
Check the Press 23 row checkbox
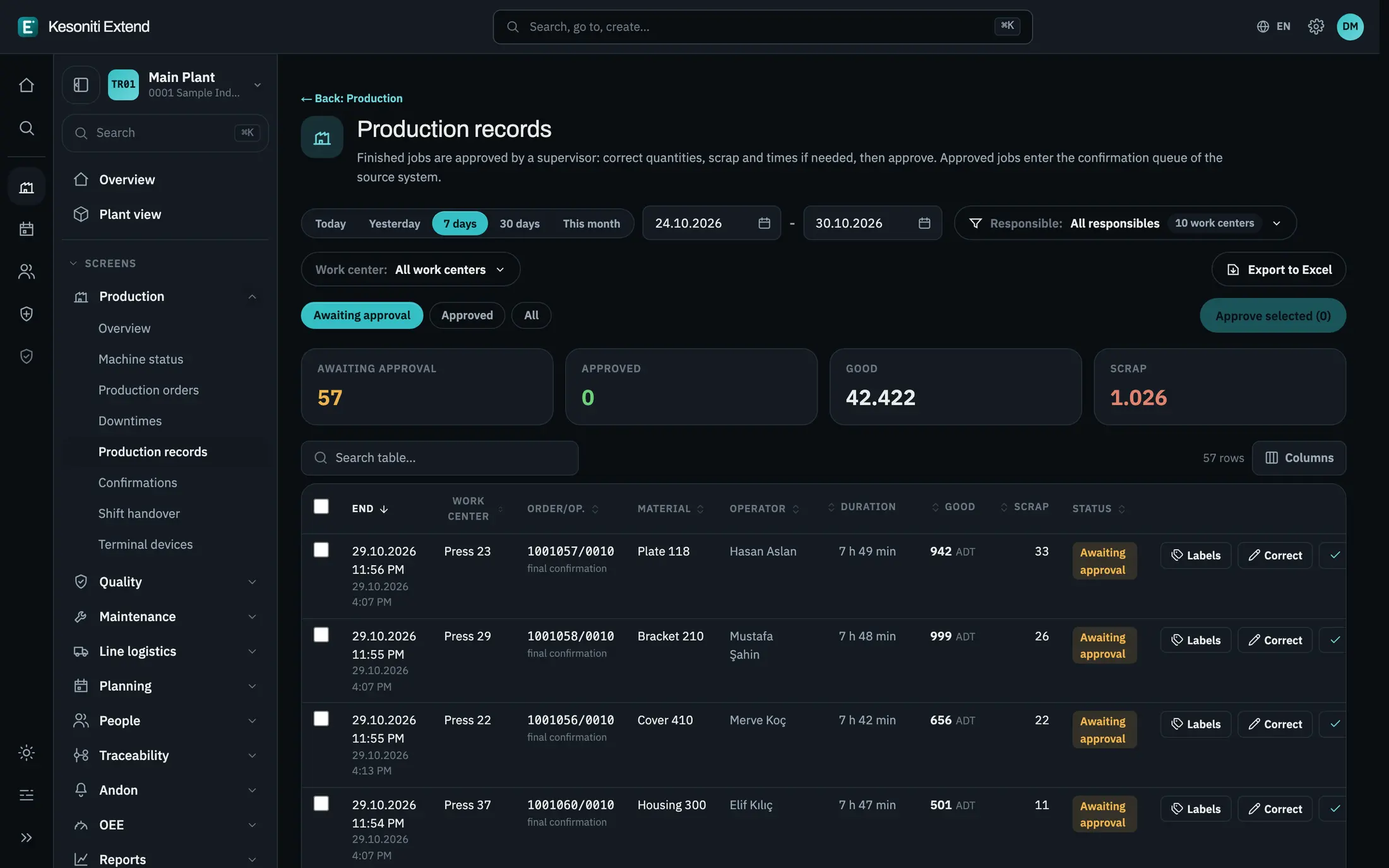click(321, 550)
